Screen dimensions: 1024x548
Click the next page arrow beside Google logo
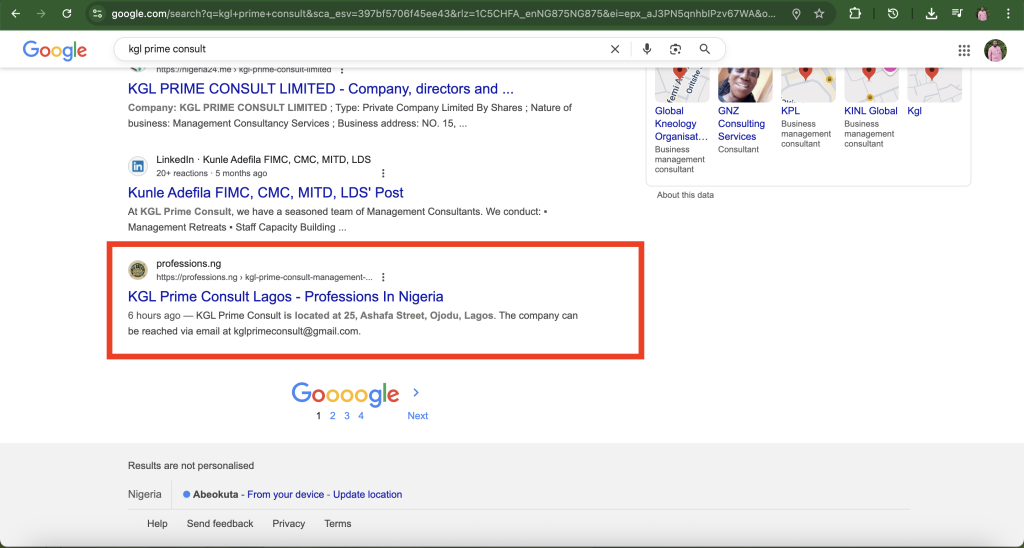tap(416, 393)
